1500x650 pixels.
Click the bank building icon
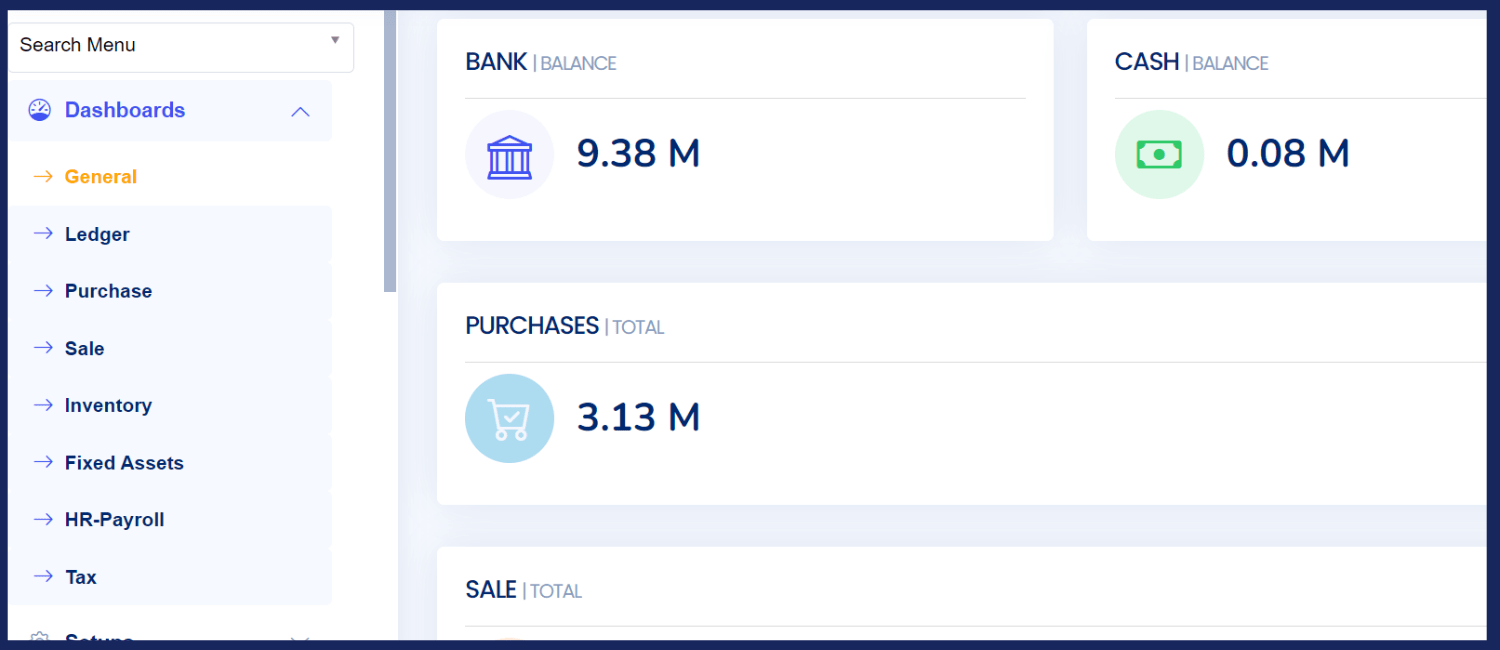click(509, 155)
